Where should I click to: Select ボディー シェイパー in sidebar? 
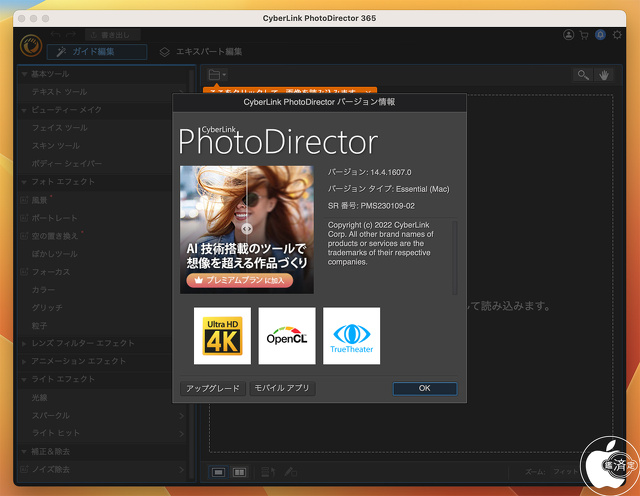[x=67, y=164]
